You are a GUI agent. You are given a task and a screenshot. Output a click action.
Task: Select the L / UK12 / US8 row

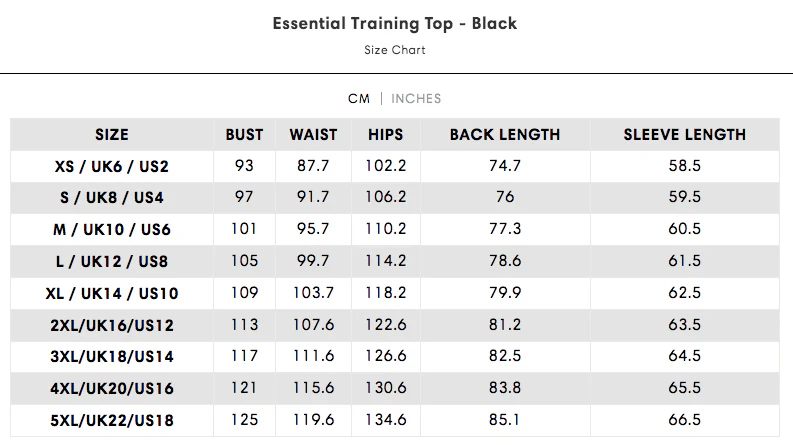[x=112, y=261]
